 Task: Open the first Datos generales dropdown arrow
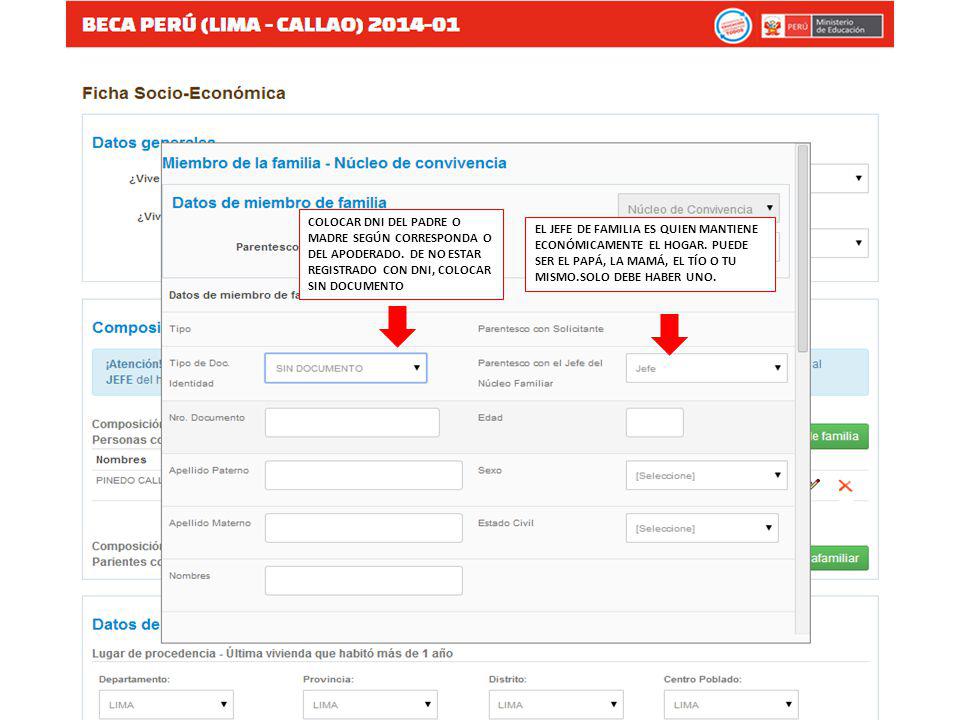pyautogui.click(x=858, y=178)
